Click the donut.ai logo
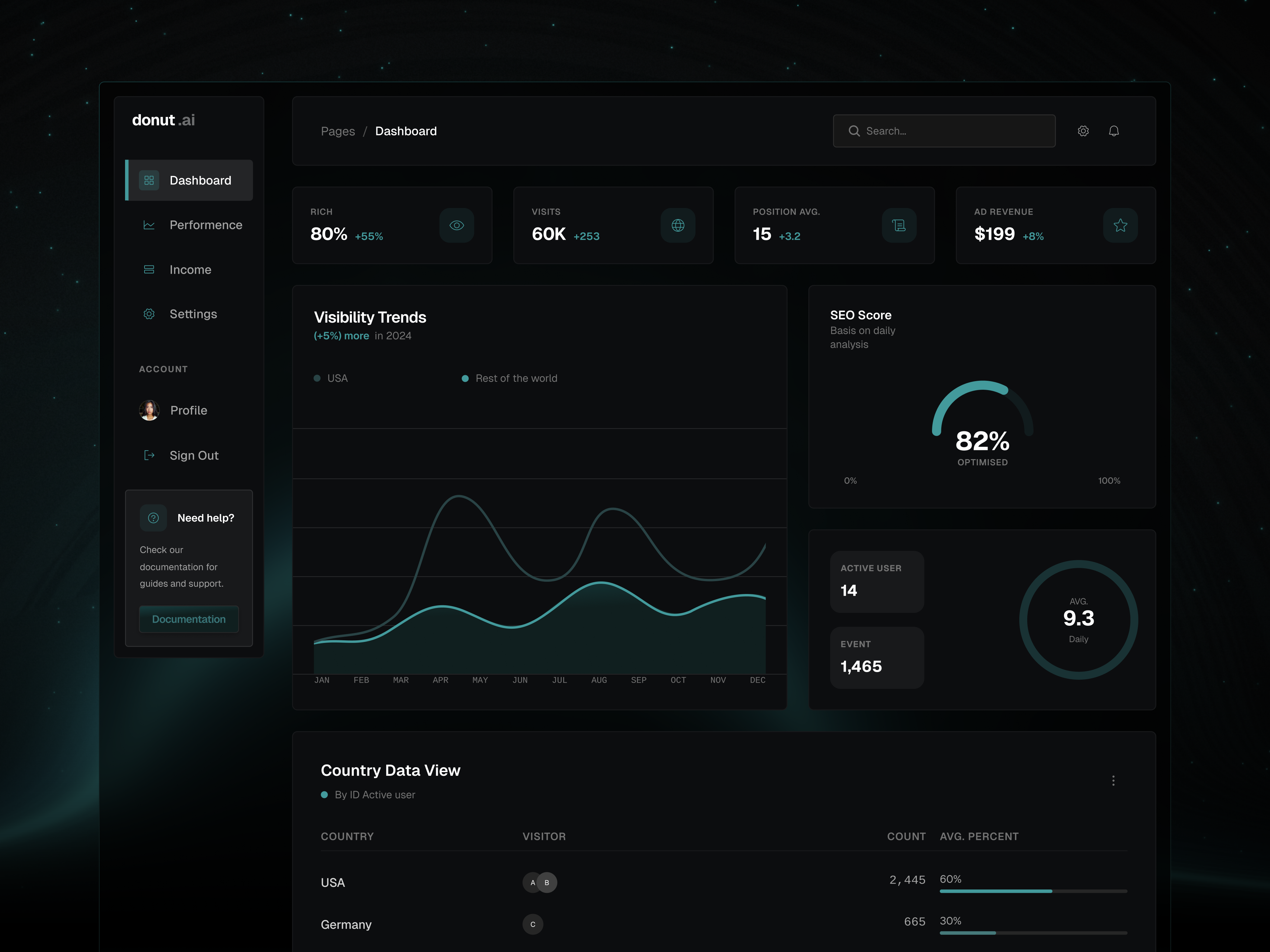This screenshot has height=952, width=1270. pos(164,120)
